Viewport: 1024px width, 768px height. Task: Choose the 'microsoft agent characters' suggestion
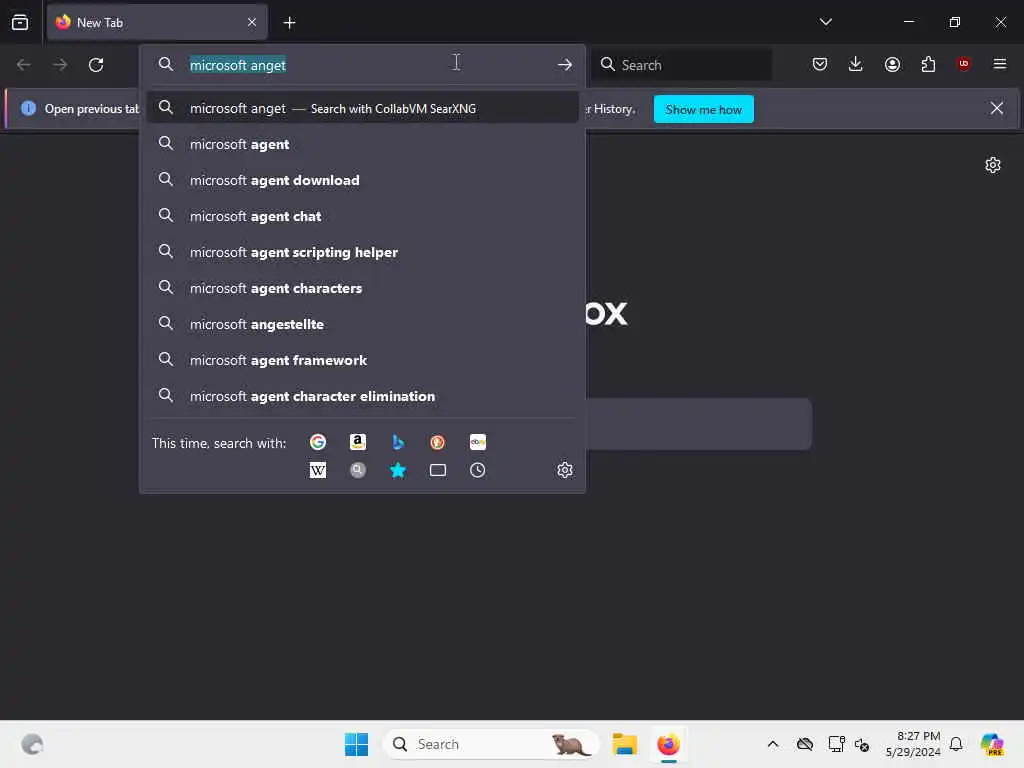click(x=362, y=288)
